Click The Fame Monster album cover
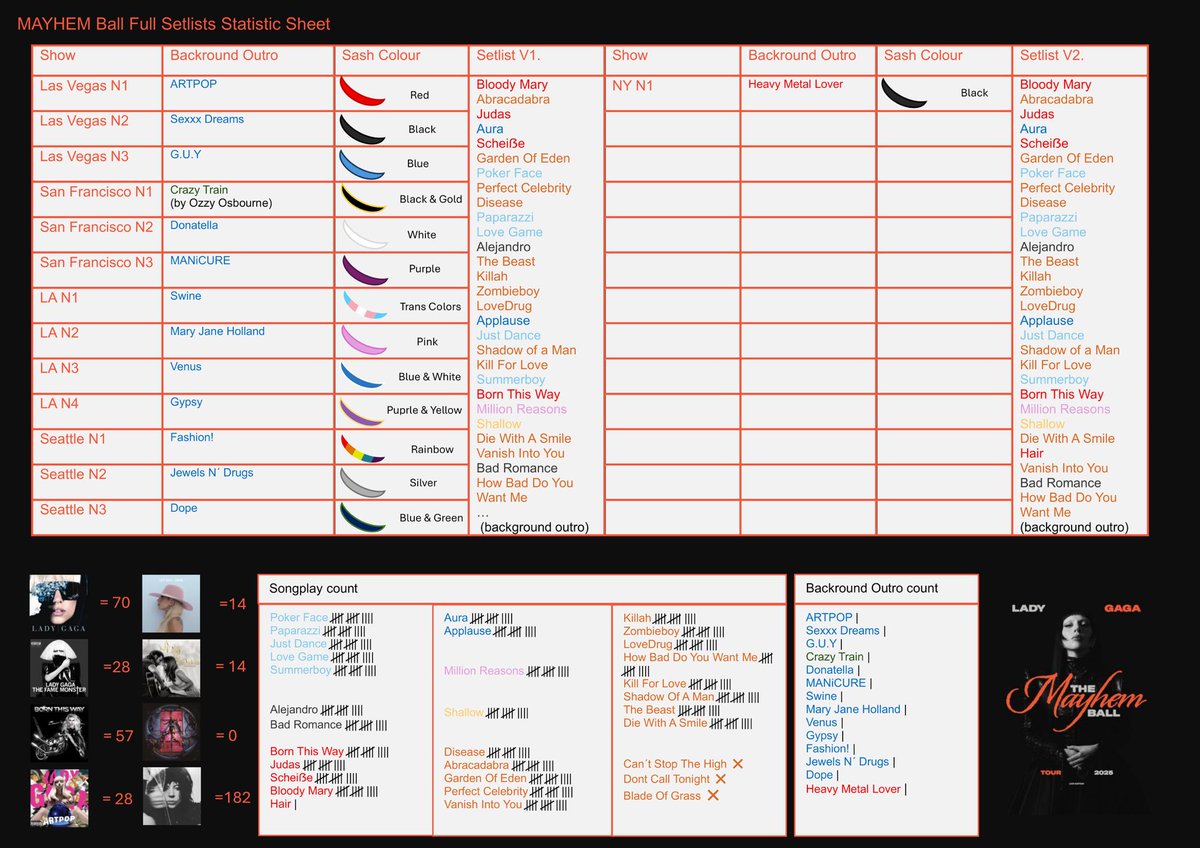This screenshot has height=848, width=1200. pyautogui.click(x=58, y=668)
